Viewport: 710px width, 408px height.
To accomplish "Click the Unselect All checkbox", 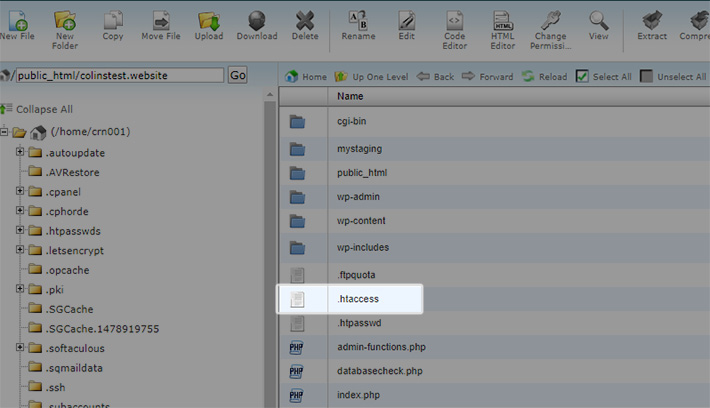I will click(646, 76).
